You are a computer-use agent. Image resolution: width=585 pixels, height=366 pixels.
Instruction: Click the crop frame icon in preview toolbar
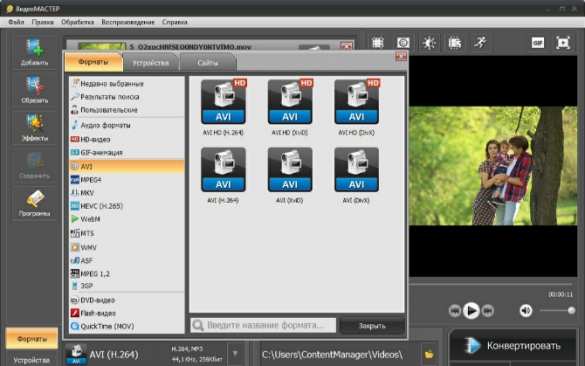tap(378, 43)
